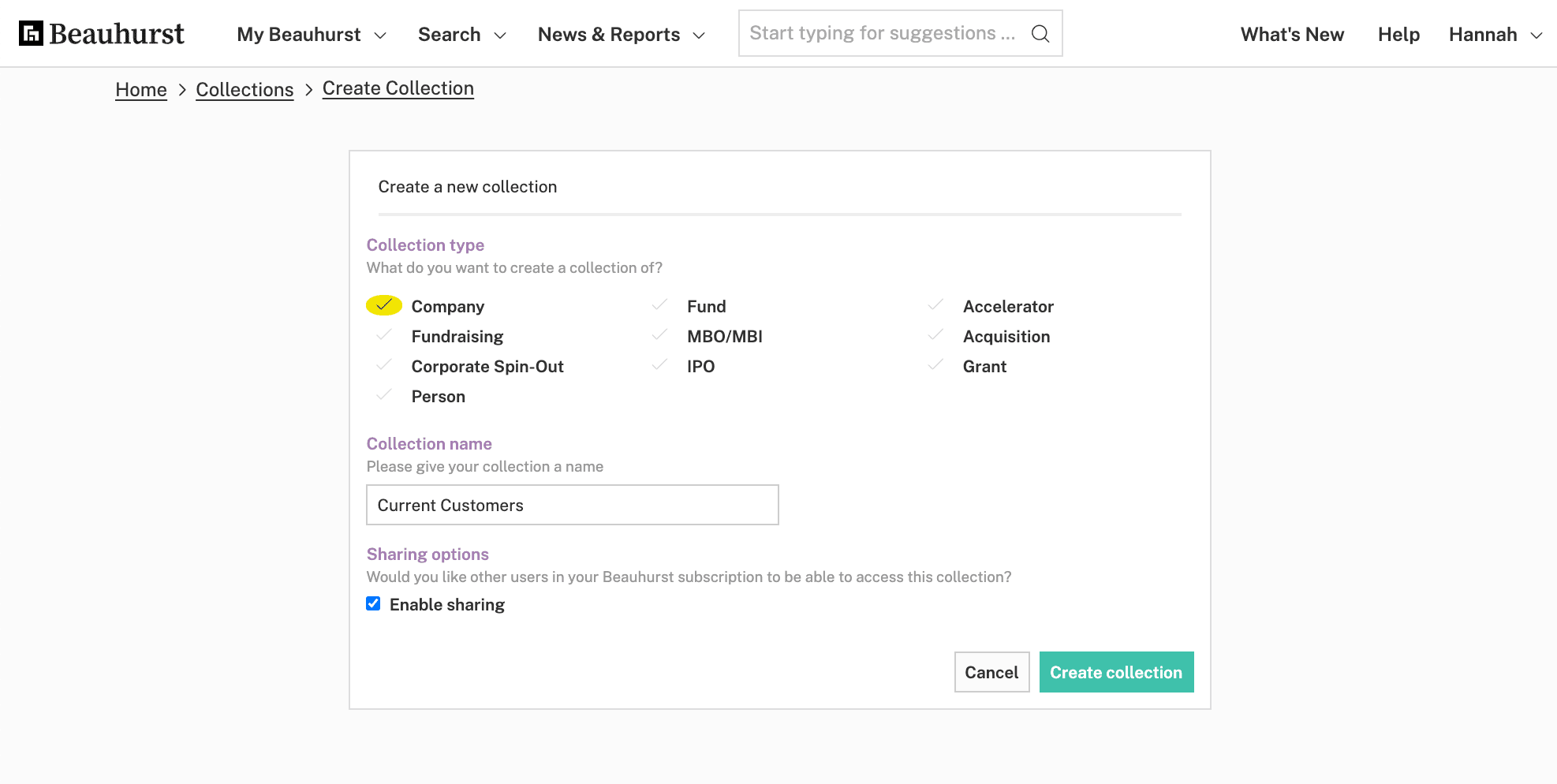Select the MBO/MBI checkmark icon
Image resolution: width=1557 pixels, height=784 pixels.
[660, 335]
